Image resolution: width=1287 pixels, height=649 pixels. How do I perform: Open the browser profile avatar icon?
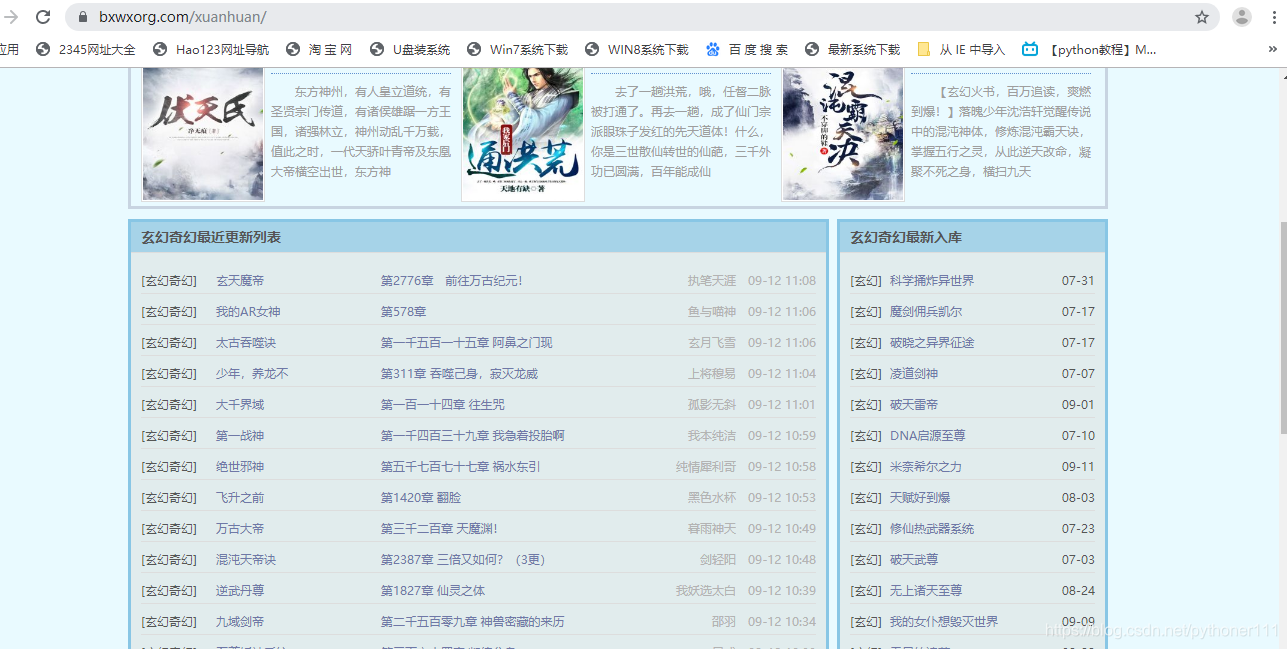(1242, 17)
